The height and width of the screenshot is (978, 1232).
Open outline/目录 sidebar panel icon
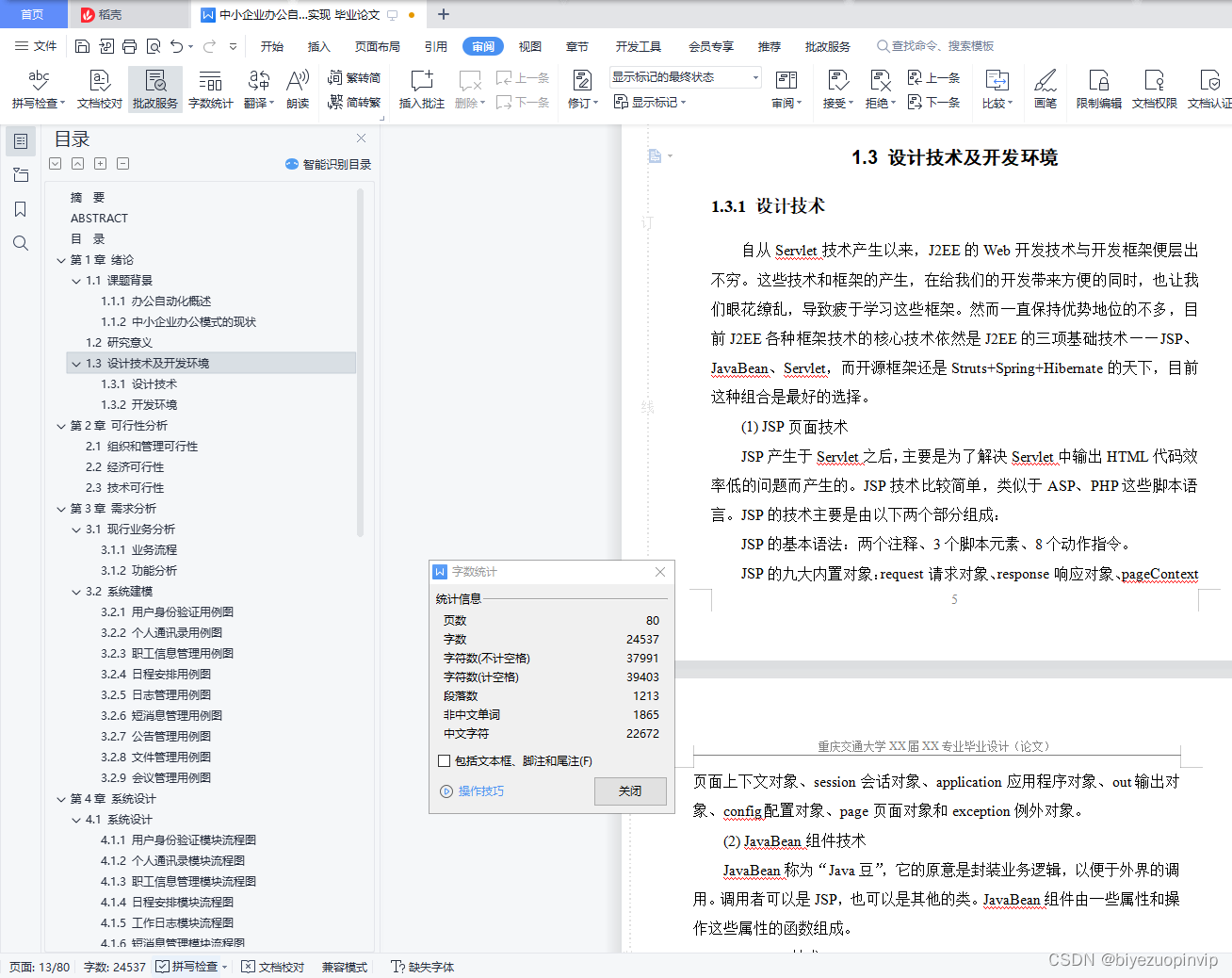coord(20,141)
